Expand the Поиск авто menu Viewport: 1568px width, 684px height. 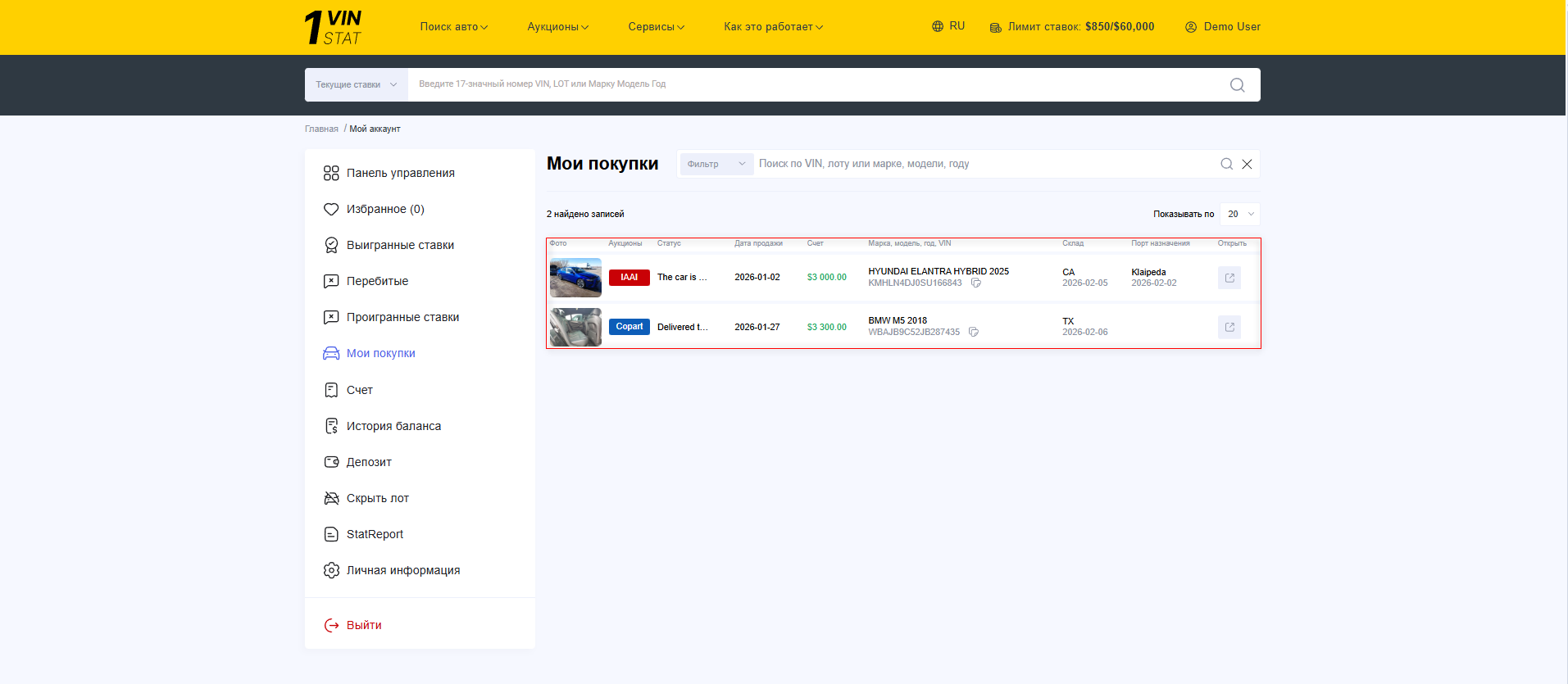[x=453, y=27]
